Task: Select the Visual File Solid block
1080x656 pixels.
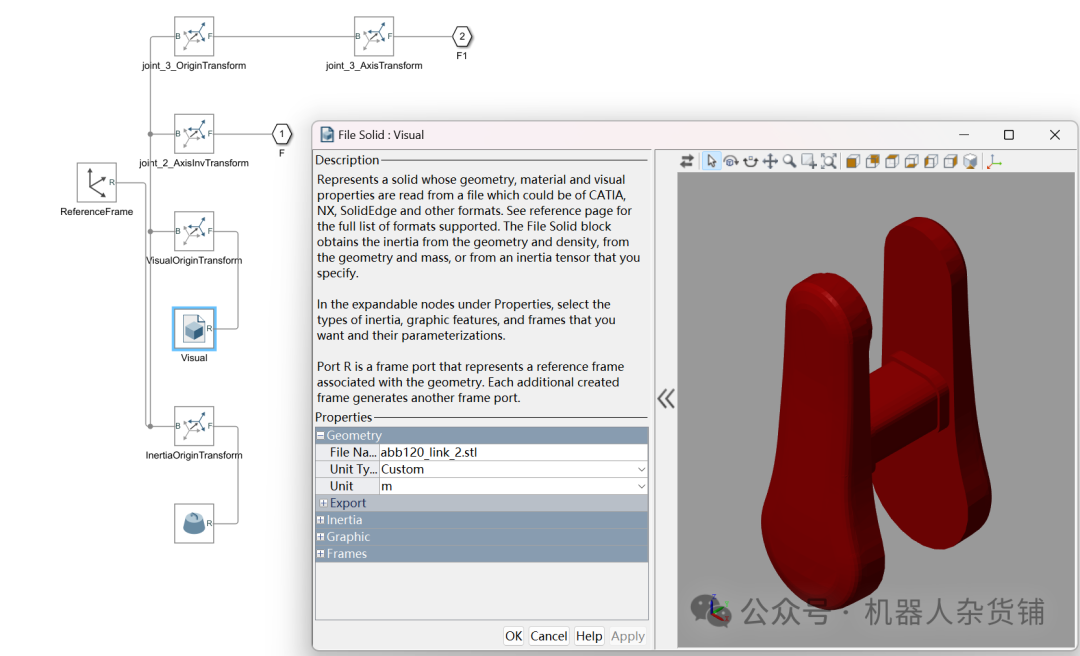Action: [x=193, y=328]
